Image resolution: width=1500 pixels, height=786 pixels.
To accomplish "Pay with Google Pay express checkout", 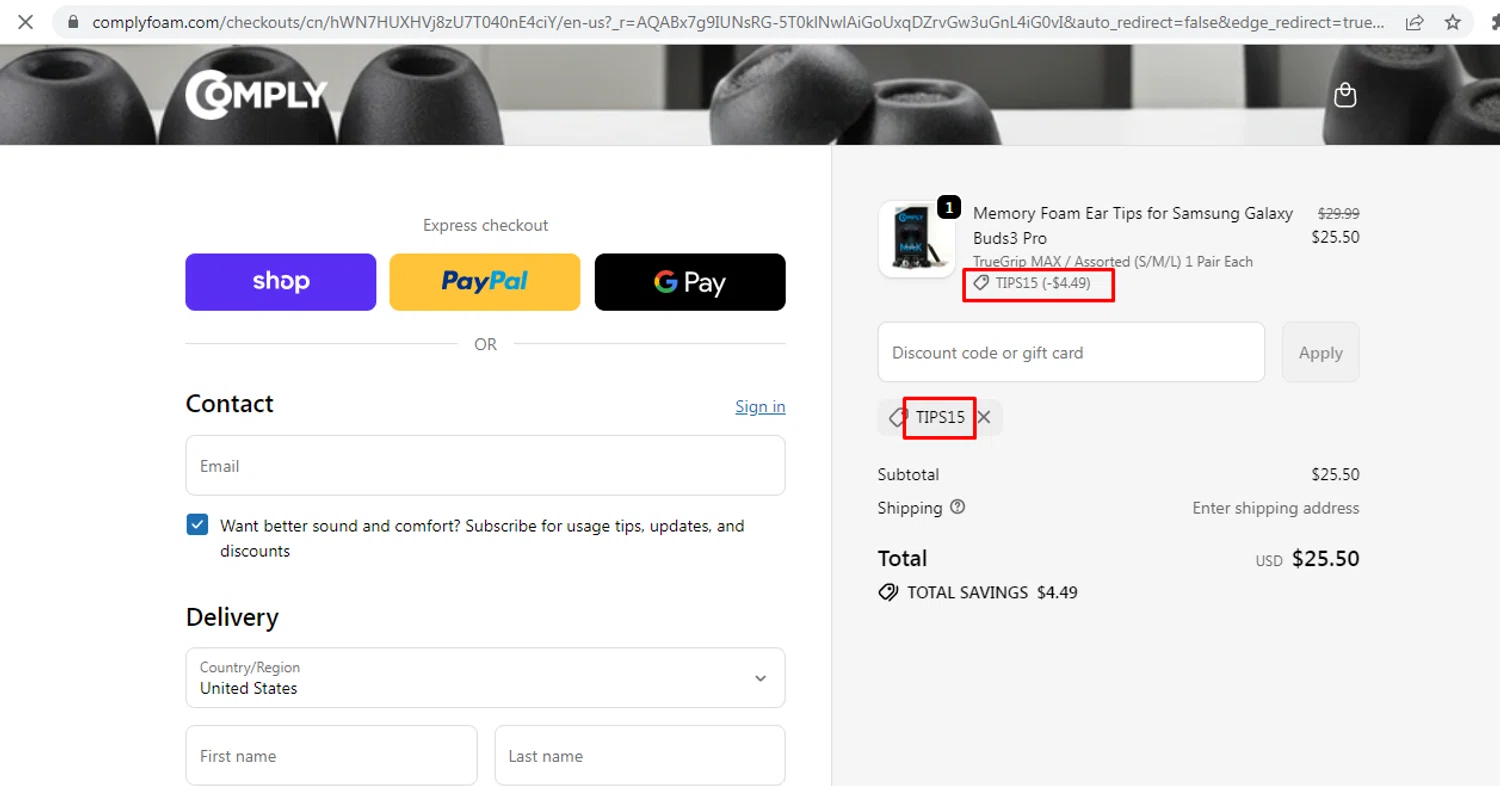I will click(x=690, y=282).
